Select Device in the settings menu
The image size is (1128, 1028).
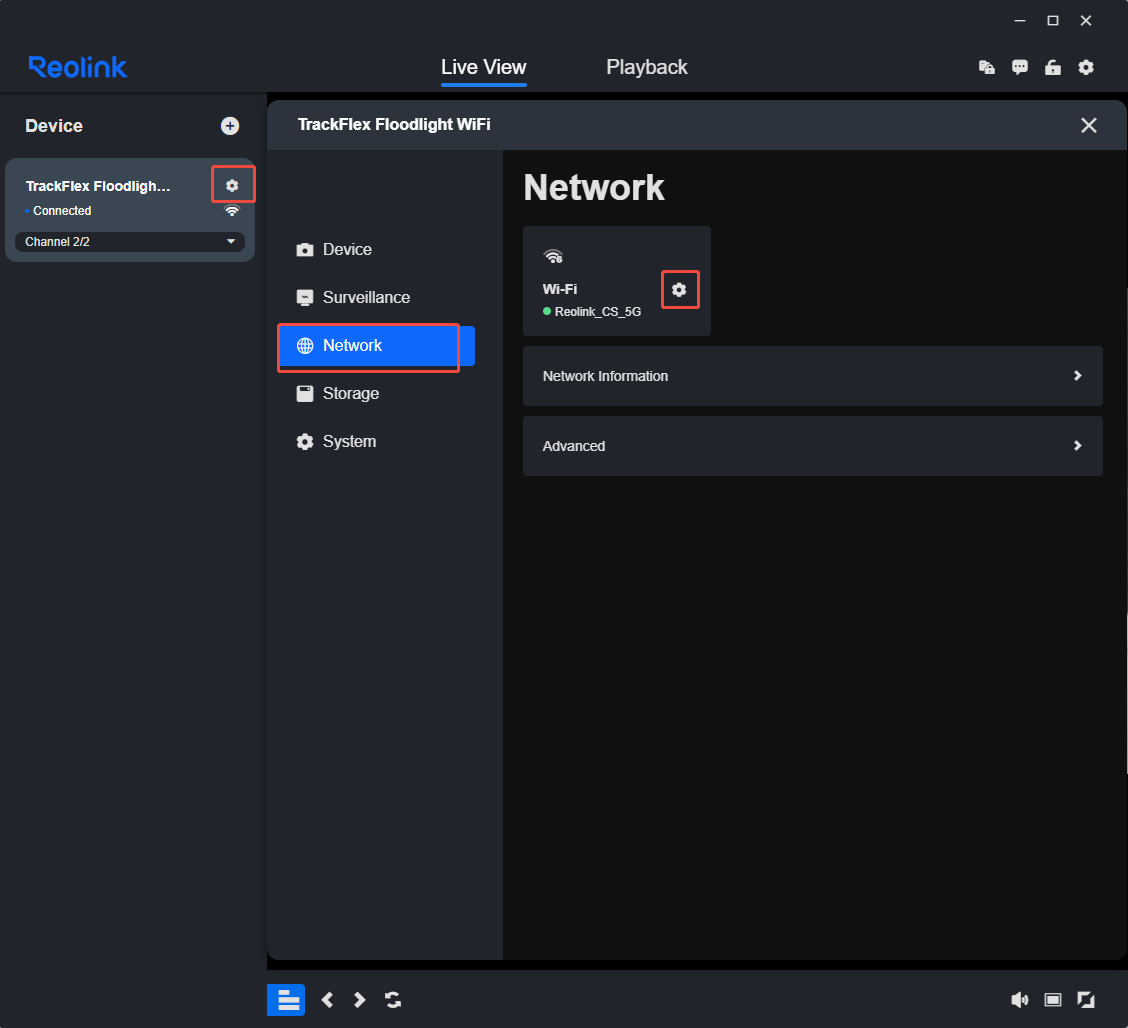376,250
